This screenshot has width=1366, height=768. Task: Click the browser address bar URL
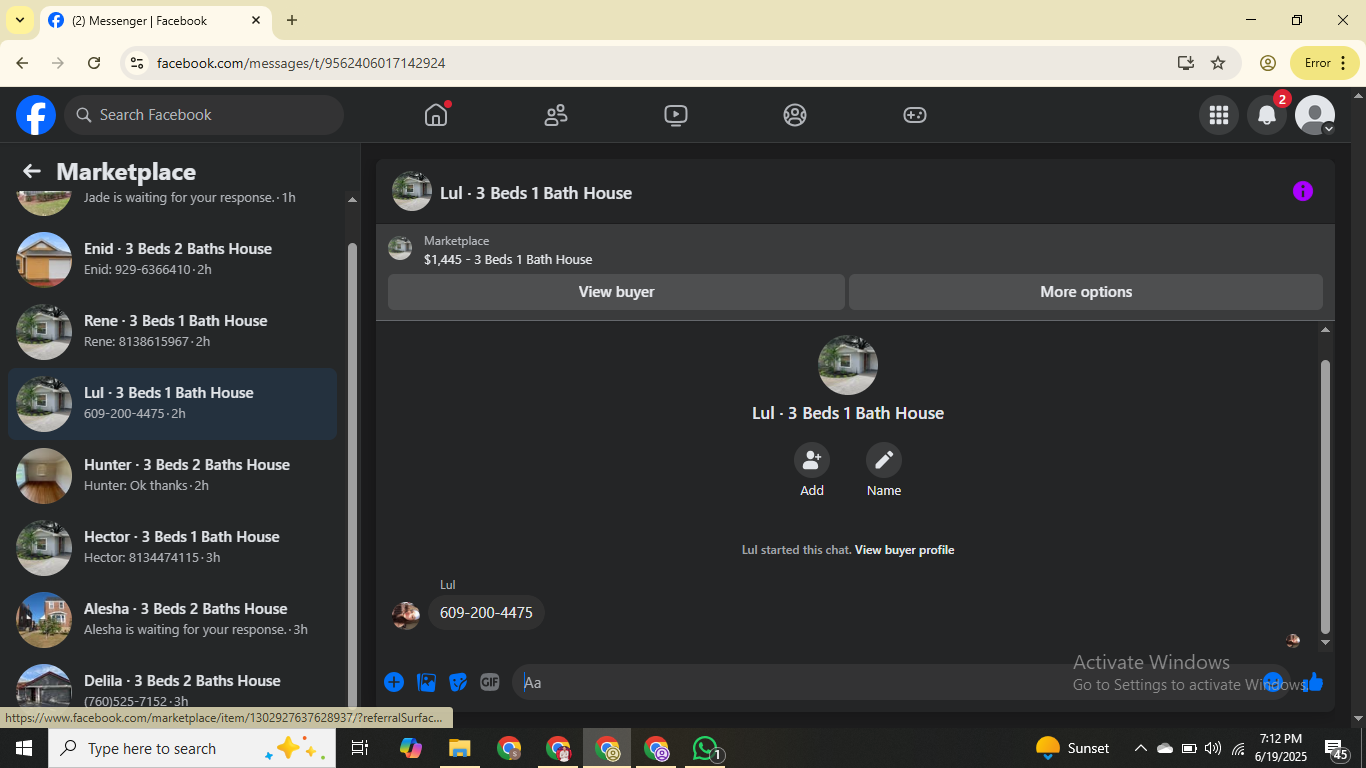pyautogui.click(x=301, y=63)
